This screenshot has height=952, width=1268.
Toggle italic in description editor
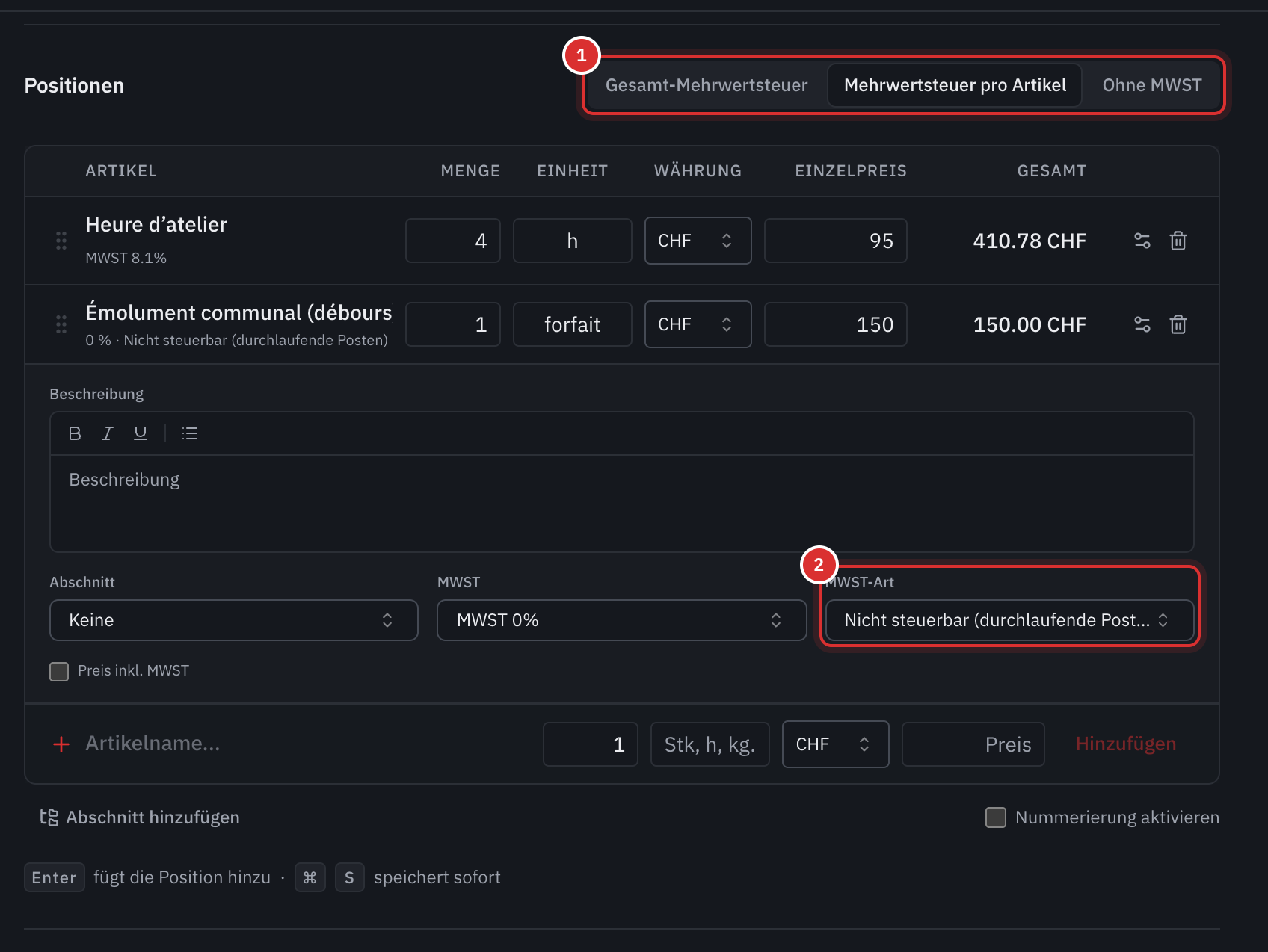[x=107, y=433]
